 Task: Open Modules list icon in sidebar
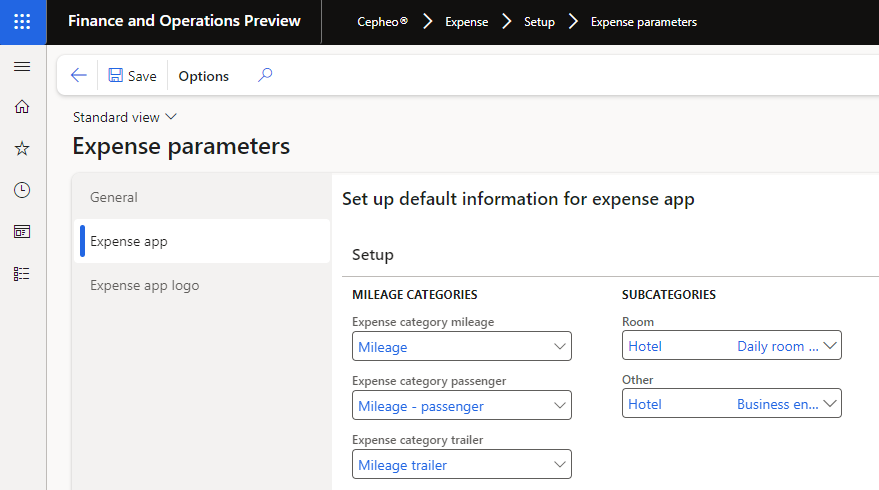[22, 273]
